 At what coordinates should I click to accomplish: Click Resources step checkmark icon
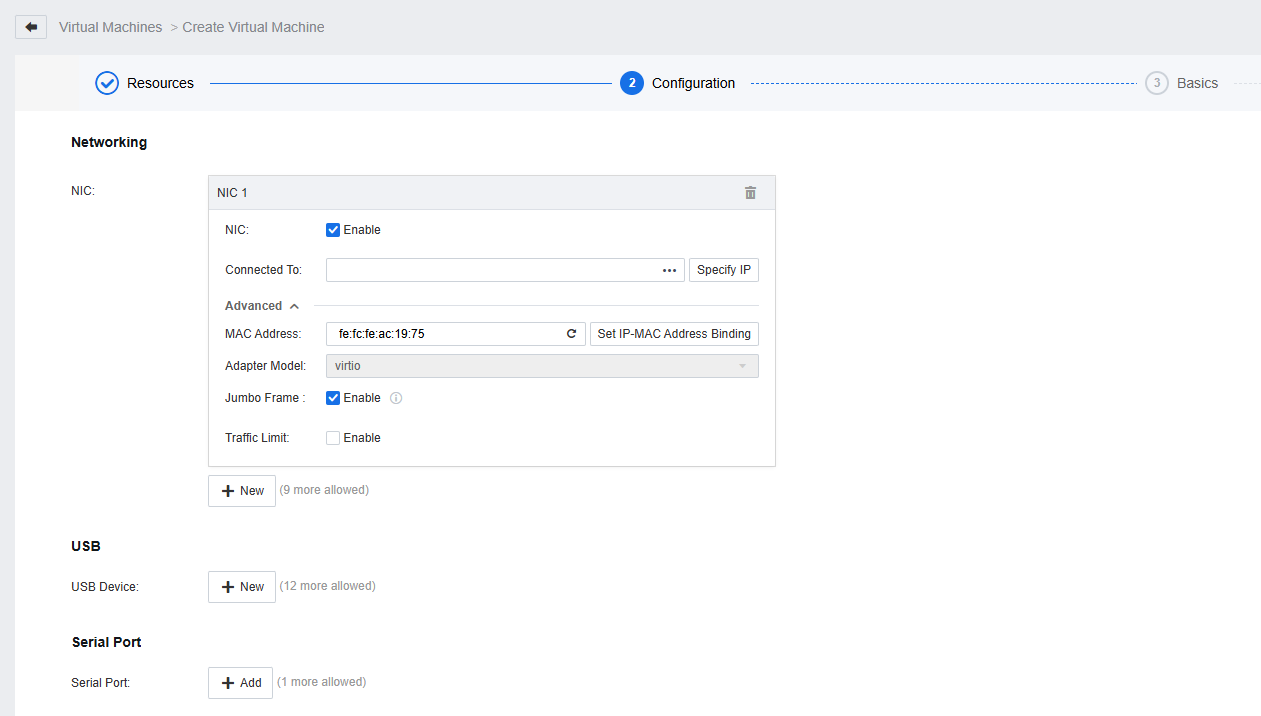[107, 83]
